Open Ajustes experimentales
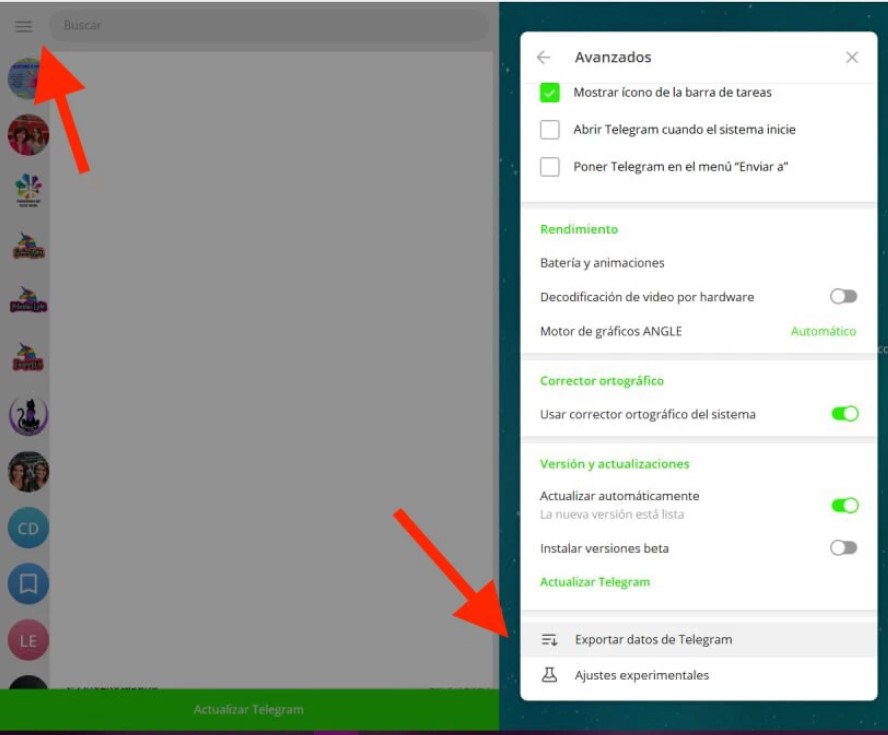Image resolution: width=888 pixels, height=735 pixels. (x=698, y=675)
